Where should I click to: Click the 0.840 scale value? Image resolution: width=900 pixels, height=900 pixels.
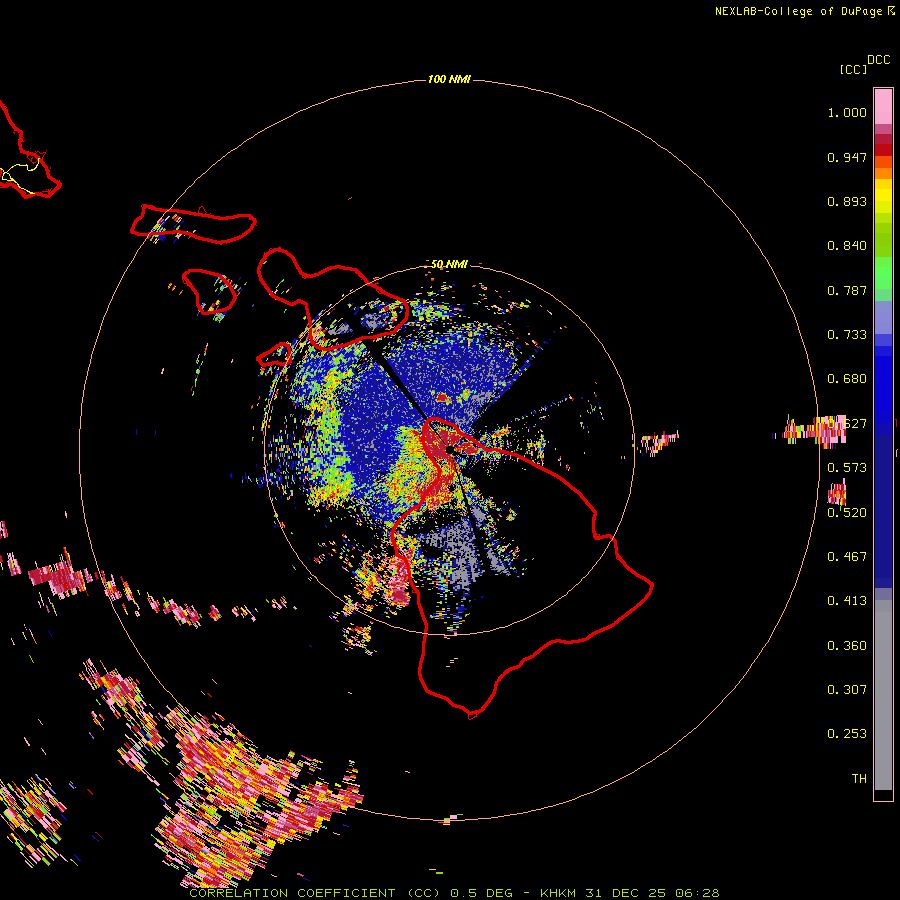point(847,246)
